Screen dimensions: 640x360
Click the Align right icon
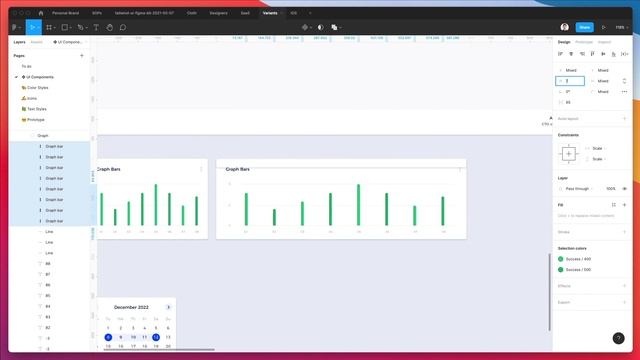click(582, 54)
